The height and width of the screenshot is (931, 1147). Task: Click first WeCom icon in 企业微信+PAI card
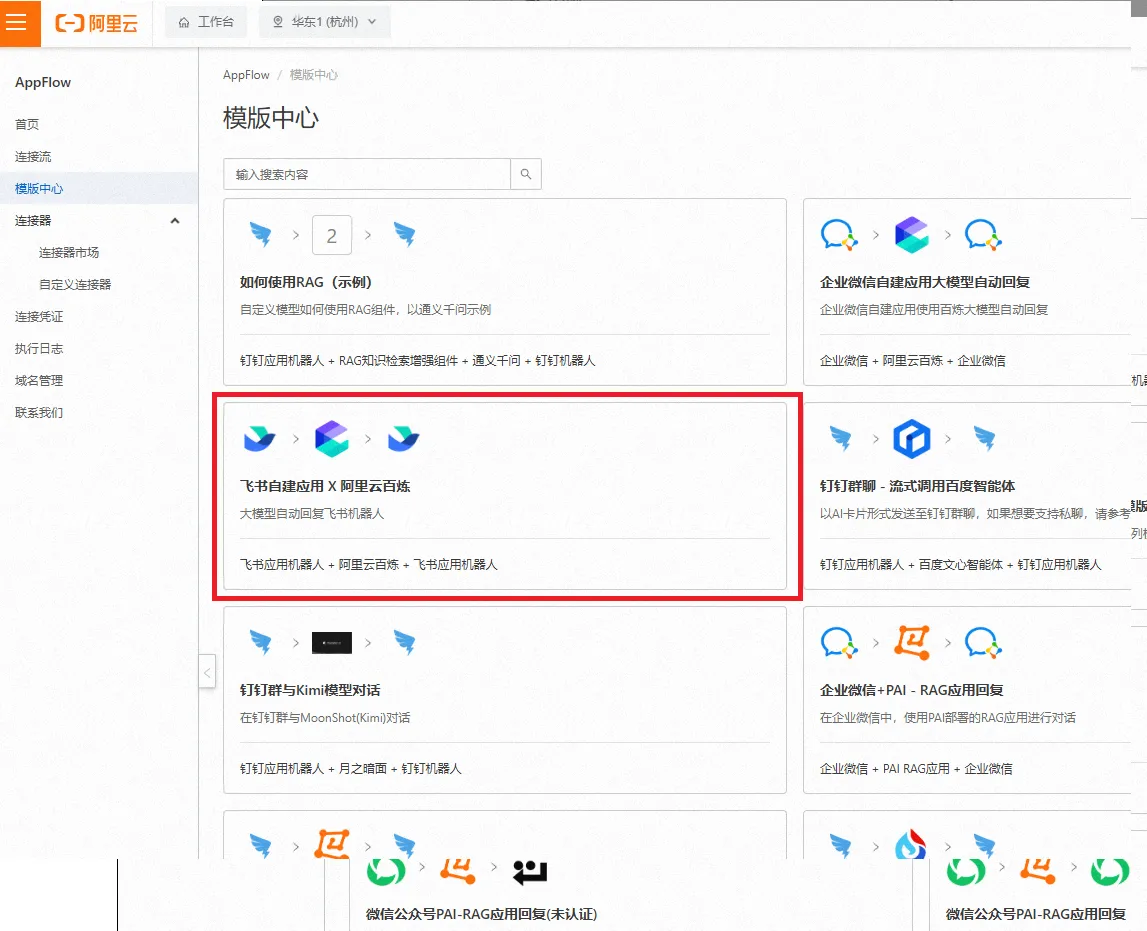coord(839,643)
